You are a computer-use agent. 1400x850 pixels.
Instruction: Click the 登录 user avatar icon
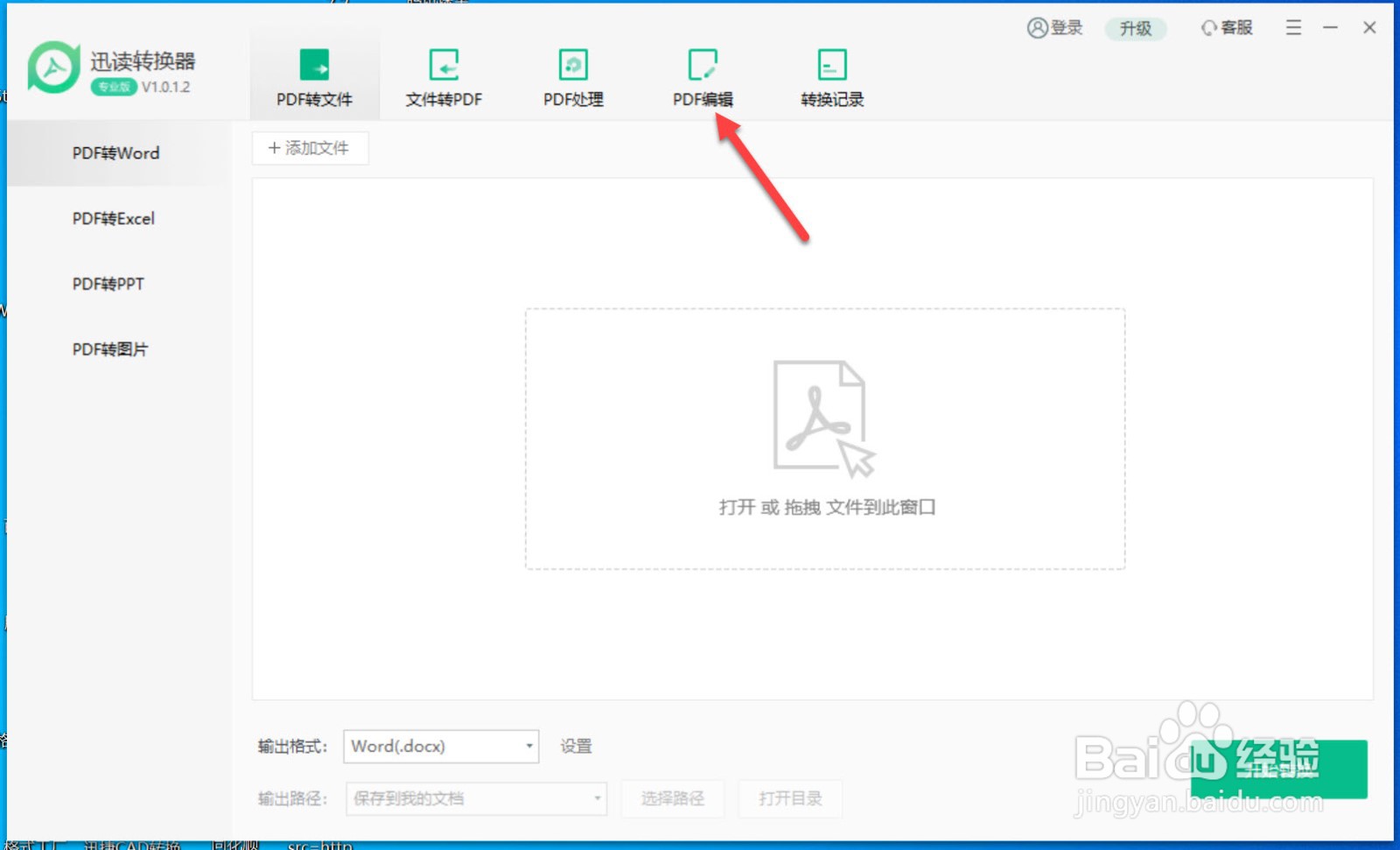(x=1037, y=28)
